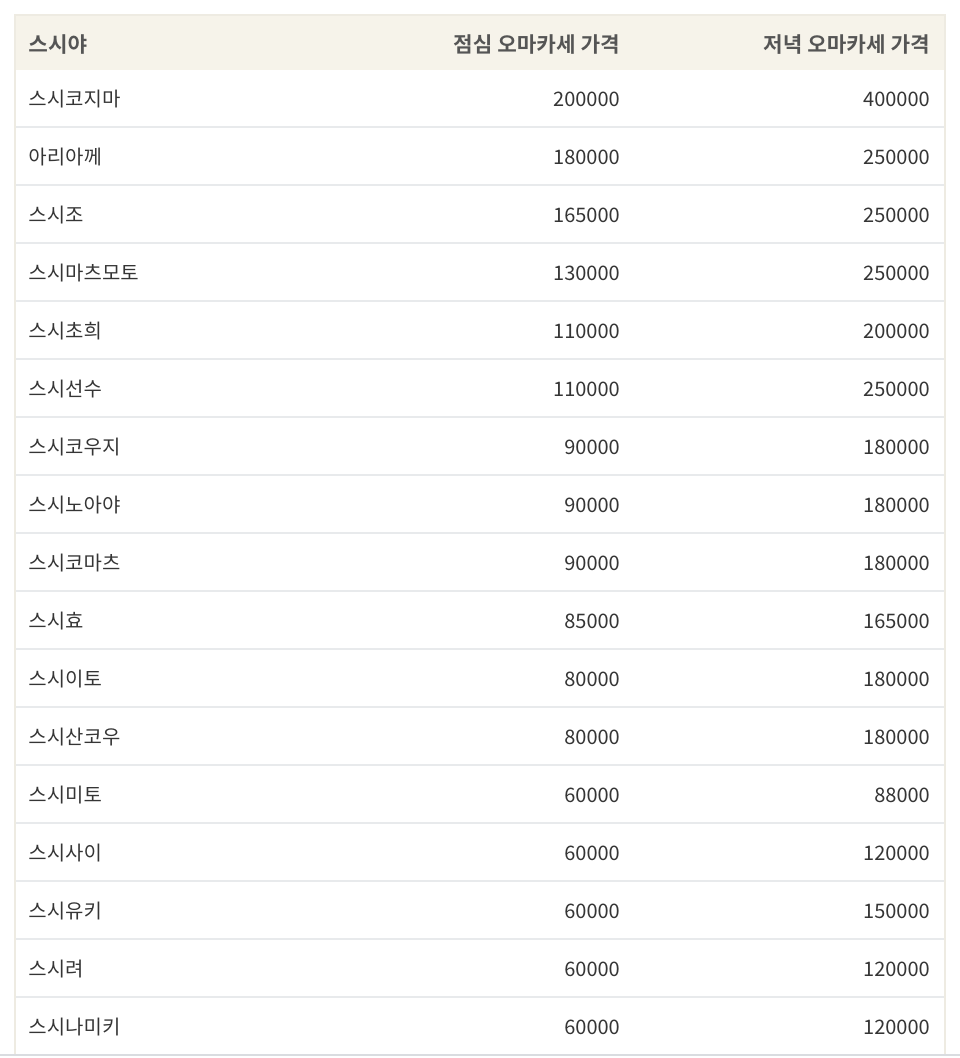This screenshot has width=960, height=1058.
Task: Click the 스시초희 name cell
Action: pos(65,331)
